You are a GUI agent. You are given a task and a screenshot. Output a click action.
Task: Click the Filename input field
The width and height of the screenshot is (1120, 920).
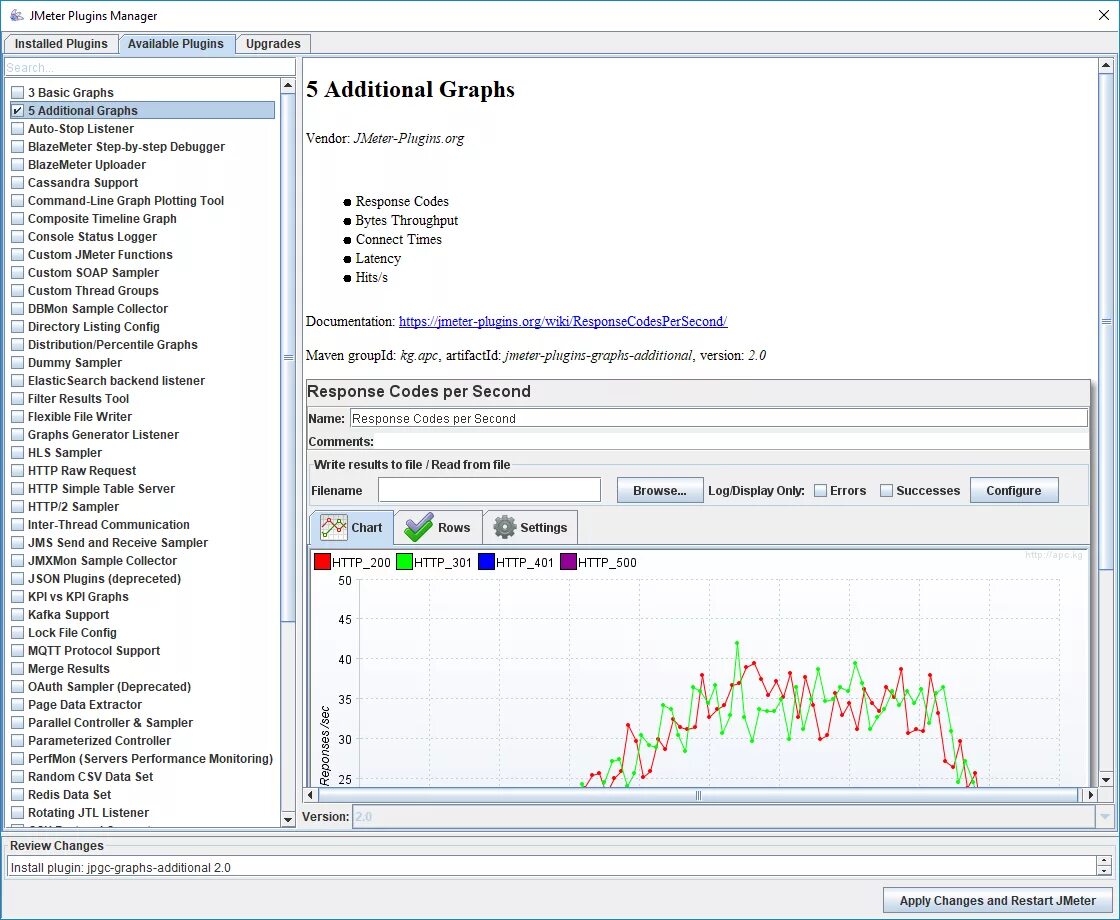click(x=489, y=490)
